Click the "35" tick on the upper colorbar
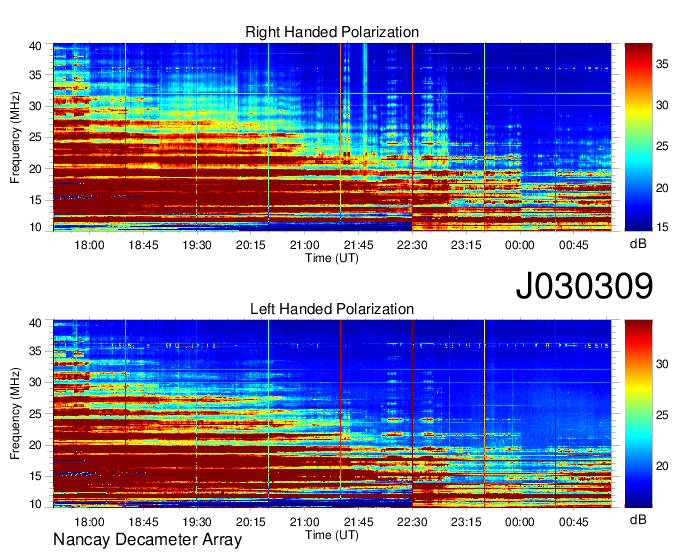Viewport: 680px width, 552px height. tap(662, 65)
